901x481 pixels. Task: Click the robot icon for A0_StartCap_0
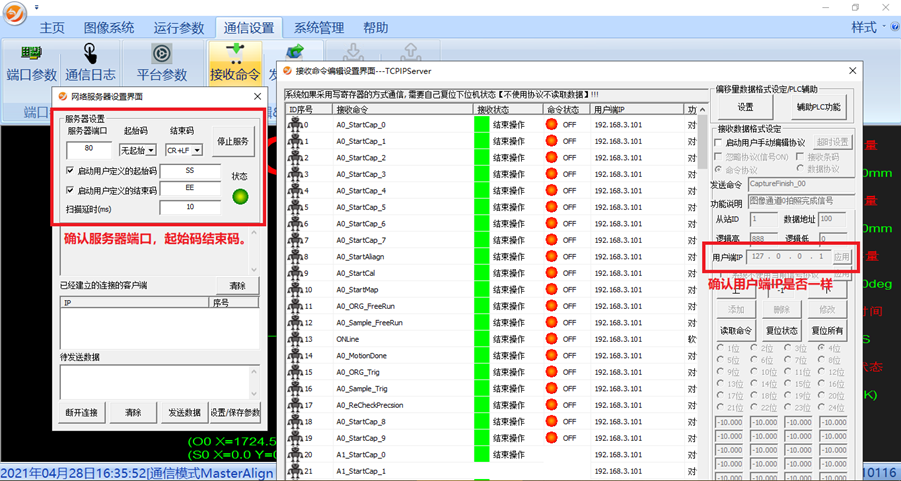(x=295, y=125)
